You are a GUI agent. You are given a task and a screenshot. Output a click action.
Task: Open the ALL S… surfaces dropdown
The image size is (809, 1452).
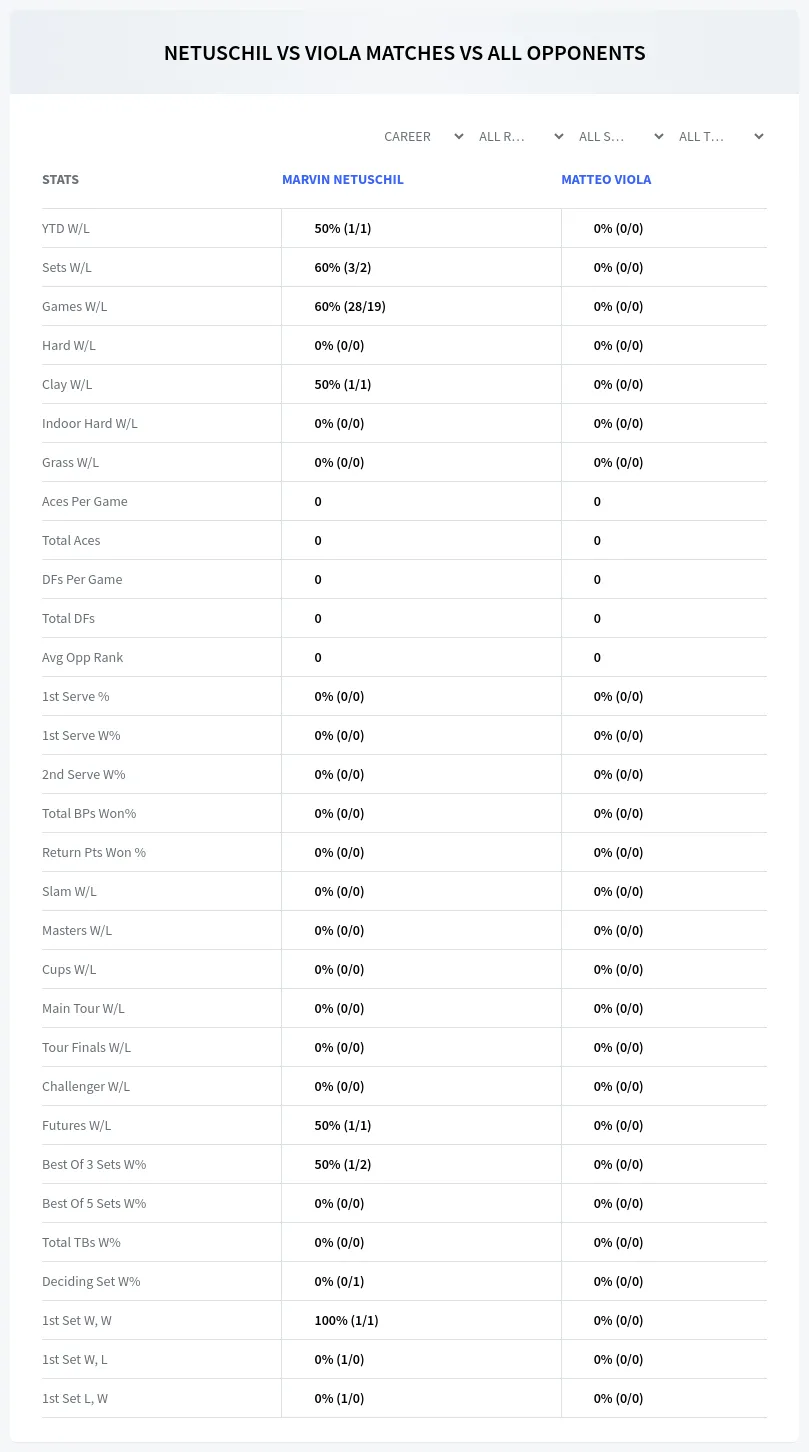pyautogui.click(x=621, y=136)
